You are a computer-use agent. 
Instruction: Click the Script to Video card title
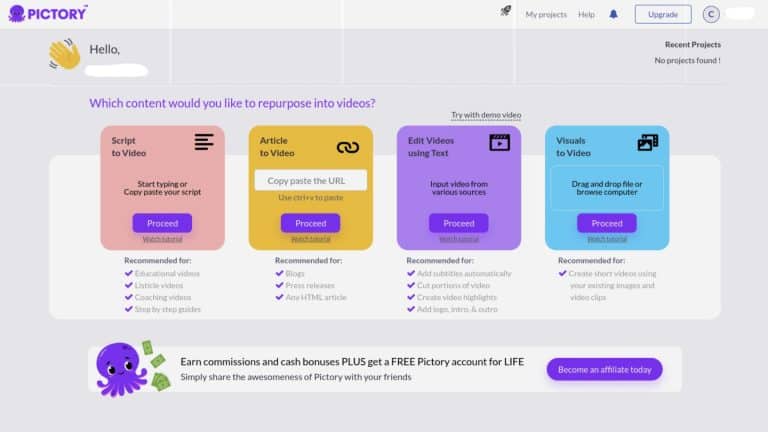128,147
